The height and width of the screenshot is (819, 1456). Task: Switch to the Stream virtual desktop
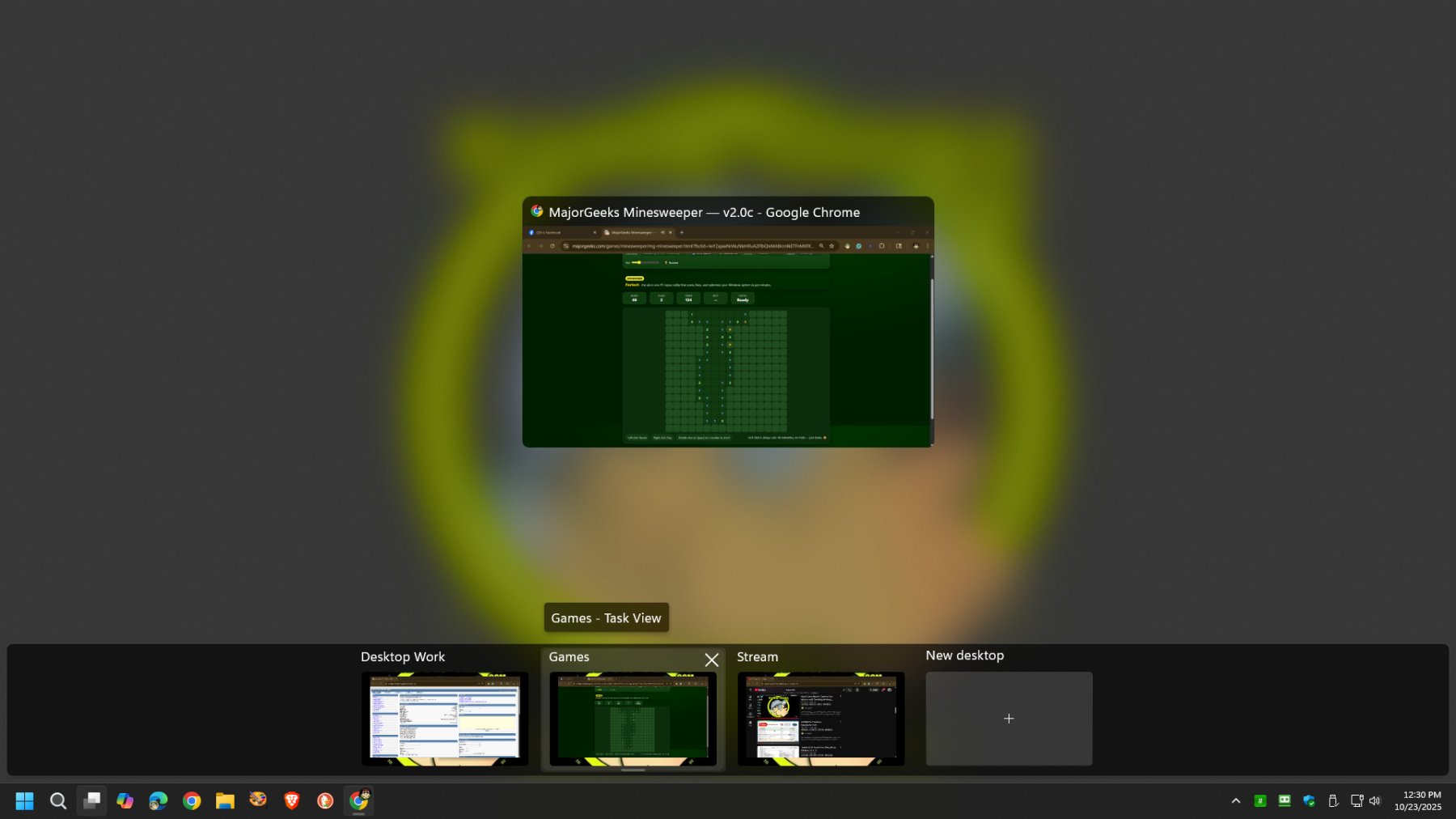coord(821,719)
